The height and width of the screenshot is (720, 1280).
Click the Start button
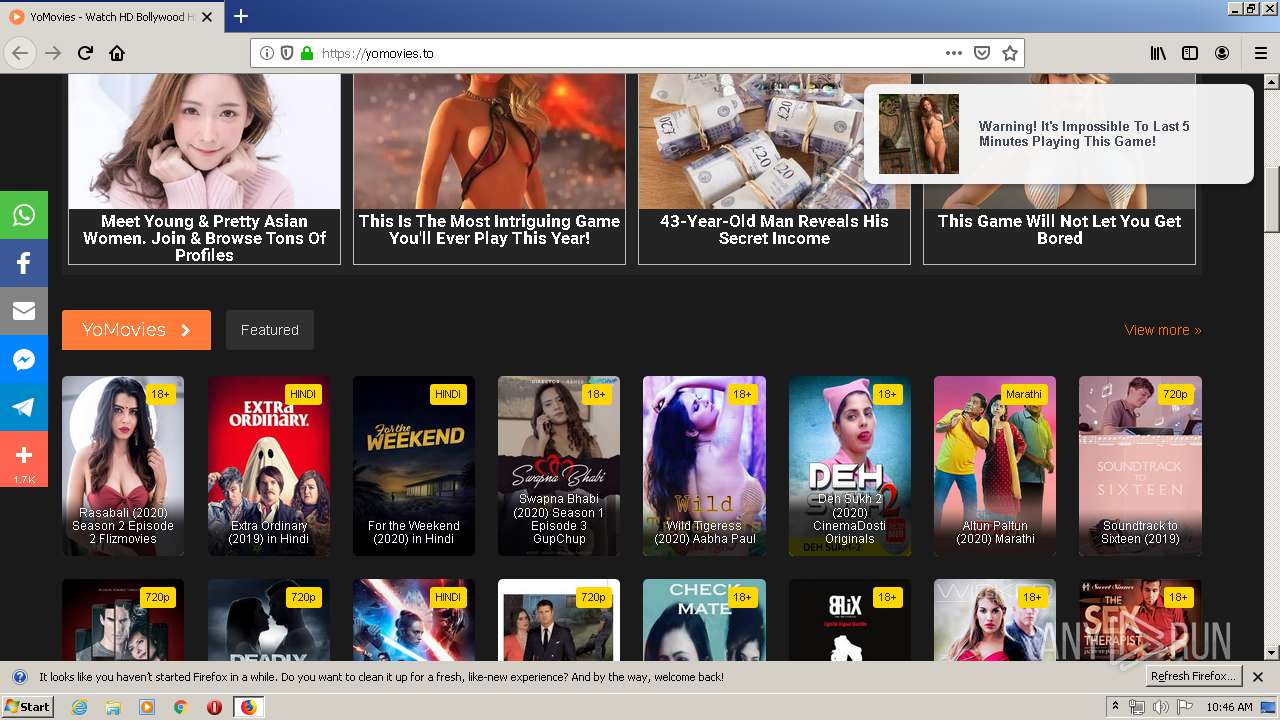pyautogui.click(x=27, y=707)
